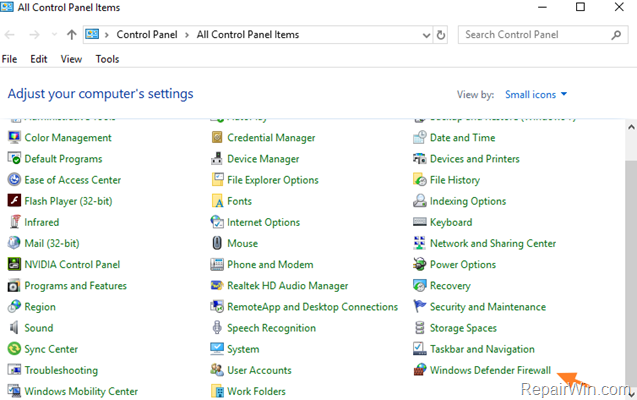The image size is (637, 400).
Task: Open the NVIDIA Control Panel icon
Action: coord(14,264)
